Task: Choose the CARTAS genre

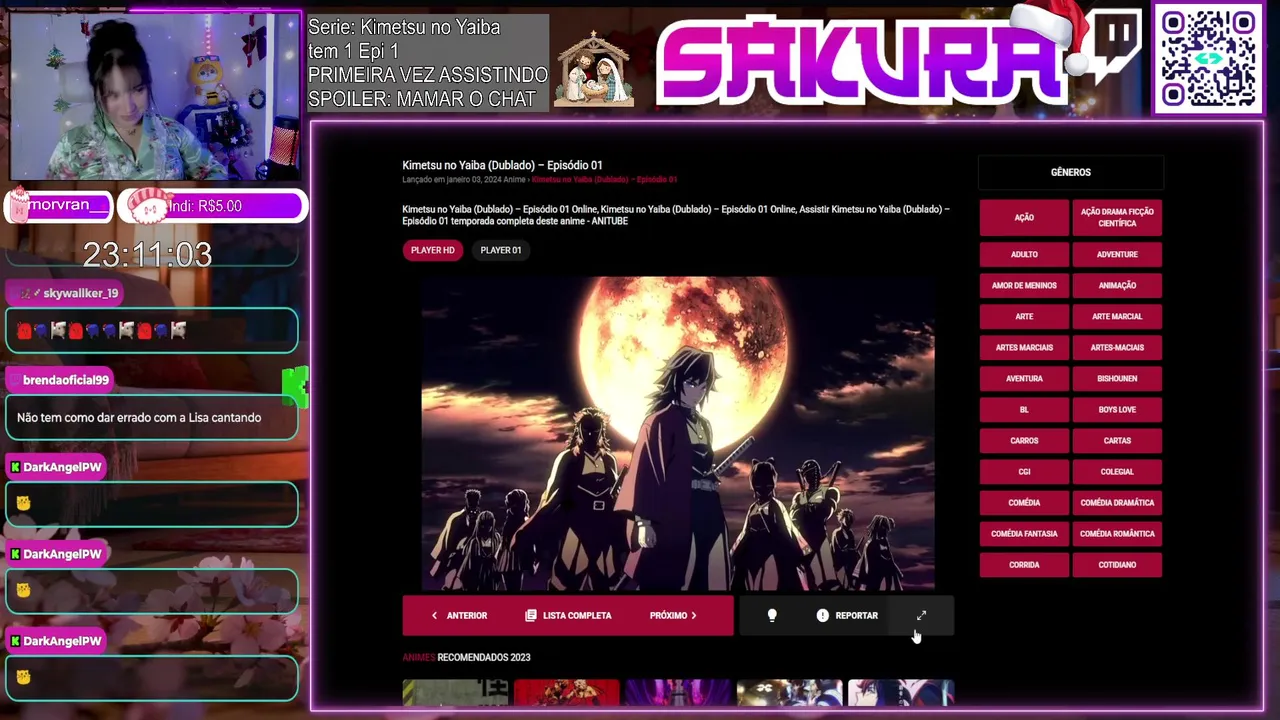Action: click(x=1117, y=441)
